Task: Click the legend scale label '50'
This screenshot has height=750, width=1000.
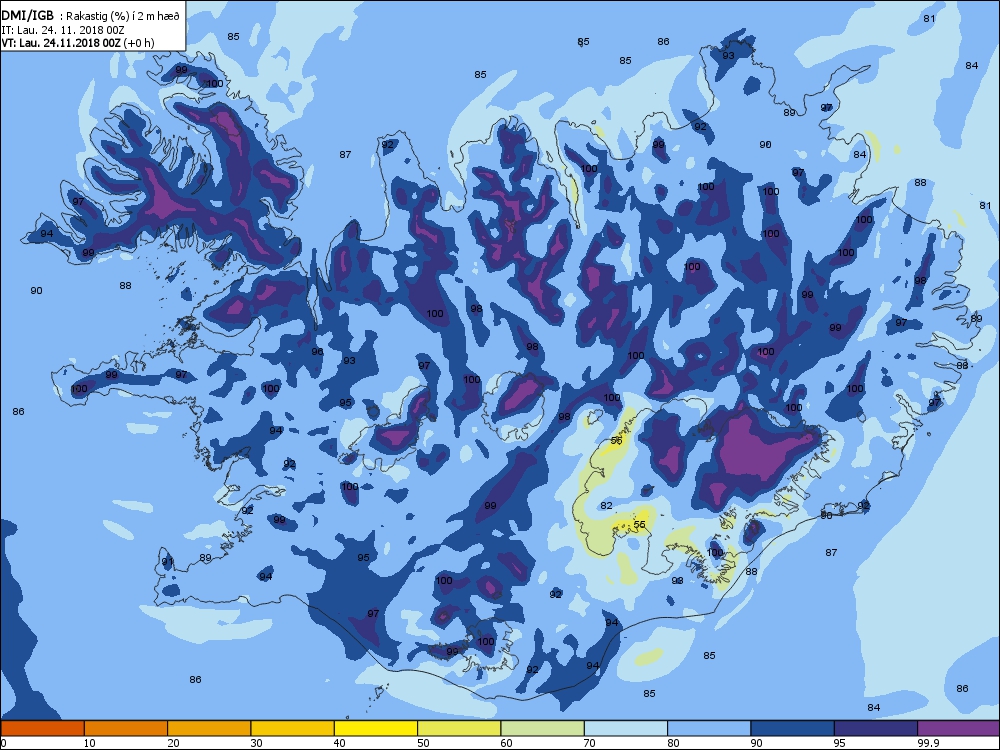Action: (423, 743)
